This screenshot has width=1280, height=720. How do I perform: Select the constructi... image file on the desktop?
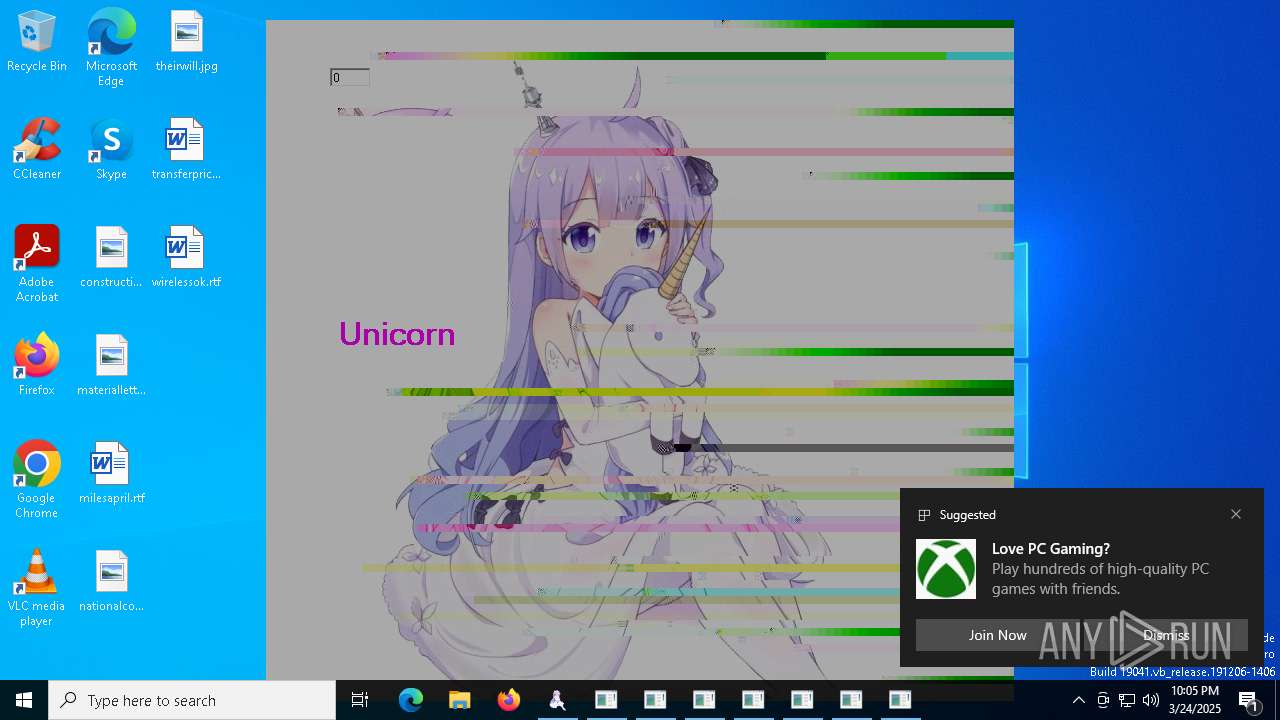click(x=111, y=258)
